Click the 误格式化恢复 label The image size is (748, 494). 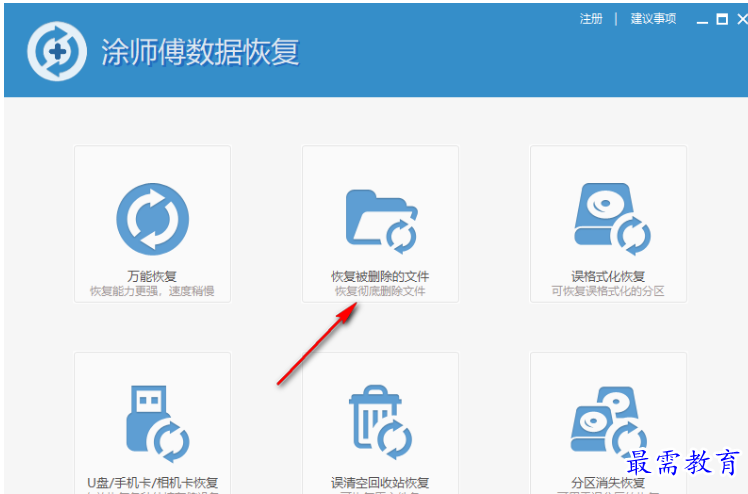[x=608, y=276]
